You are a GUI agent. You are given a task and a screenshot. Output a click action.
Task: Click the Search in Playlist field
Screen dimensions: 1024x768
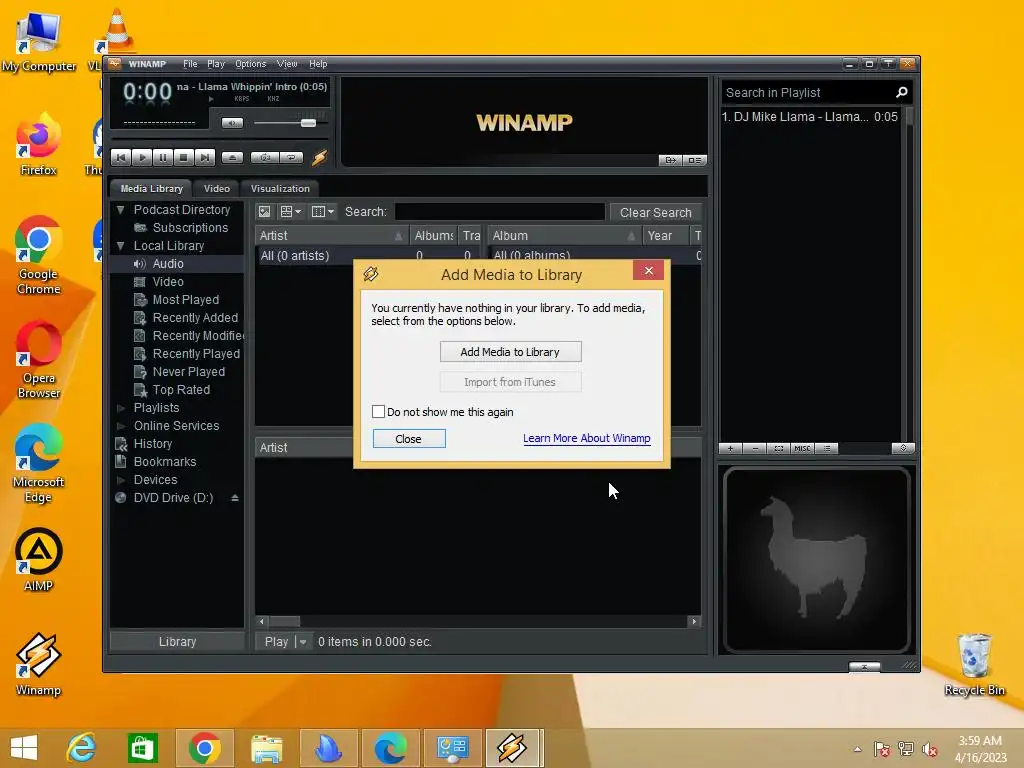[808, 93]
